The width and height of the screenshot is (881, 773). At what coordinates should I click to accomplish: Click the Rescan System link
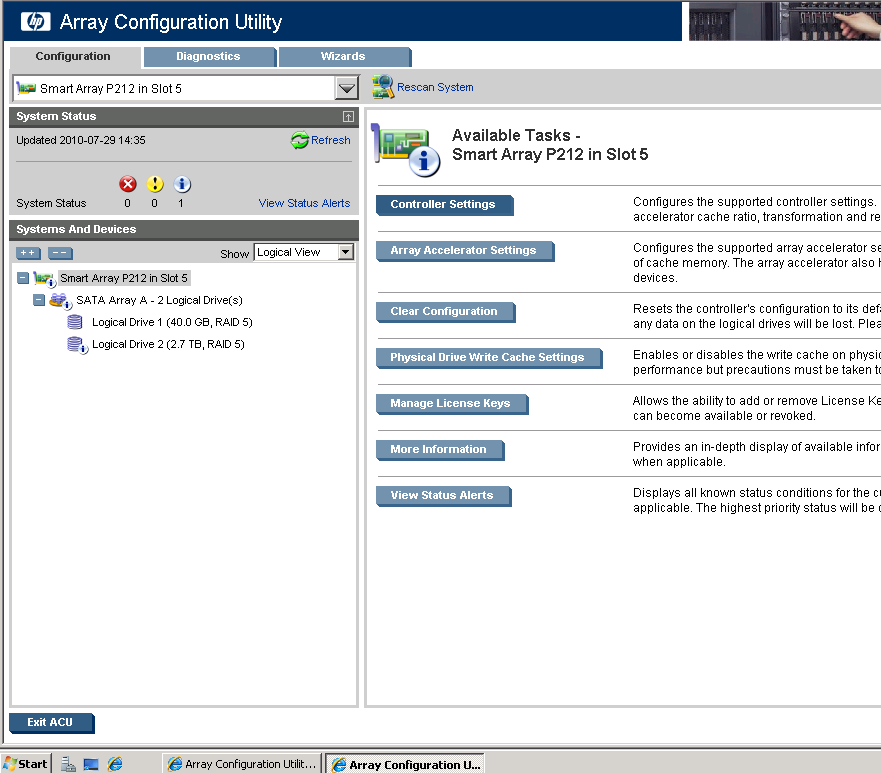pos(435,87)
